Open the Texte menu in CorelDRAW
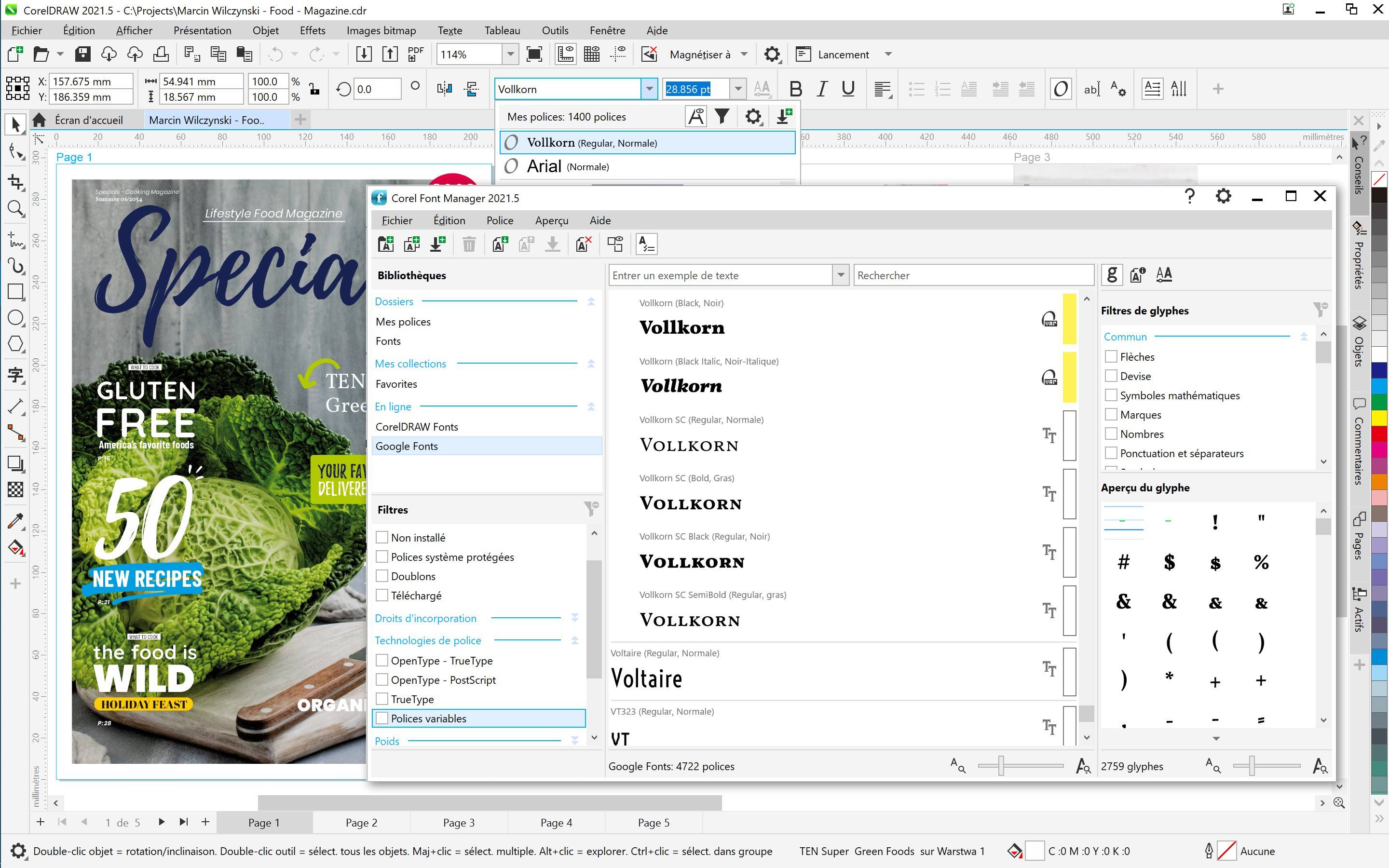The image size is (1389, 868). pyautogui.click(x=450, y=30)
